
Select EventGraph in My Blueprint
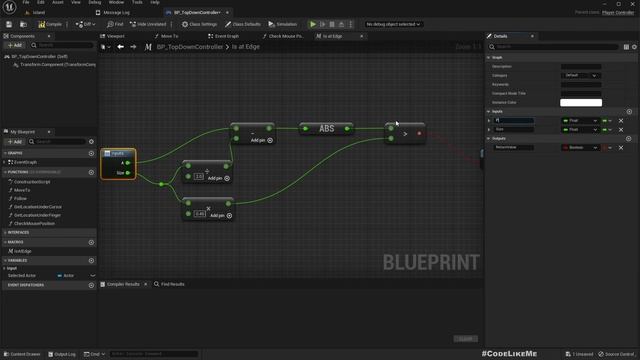[25, 162]
